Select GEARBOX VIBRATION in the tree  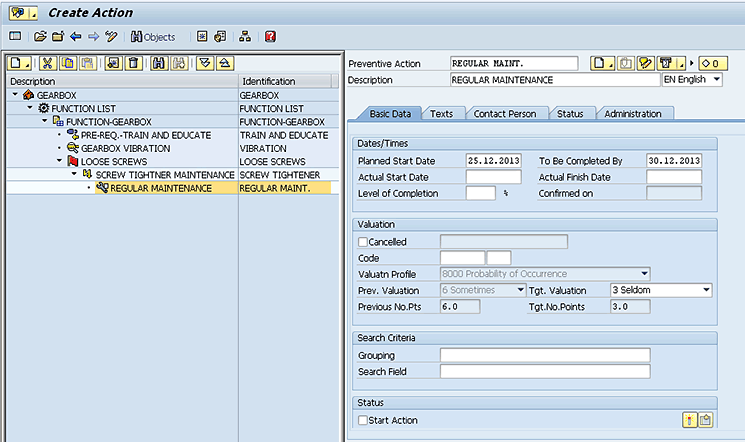tap(125, 147)
